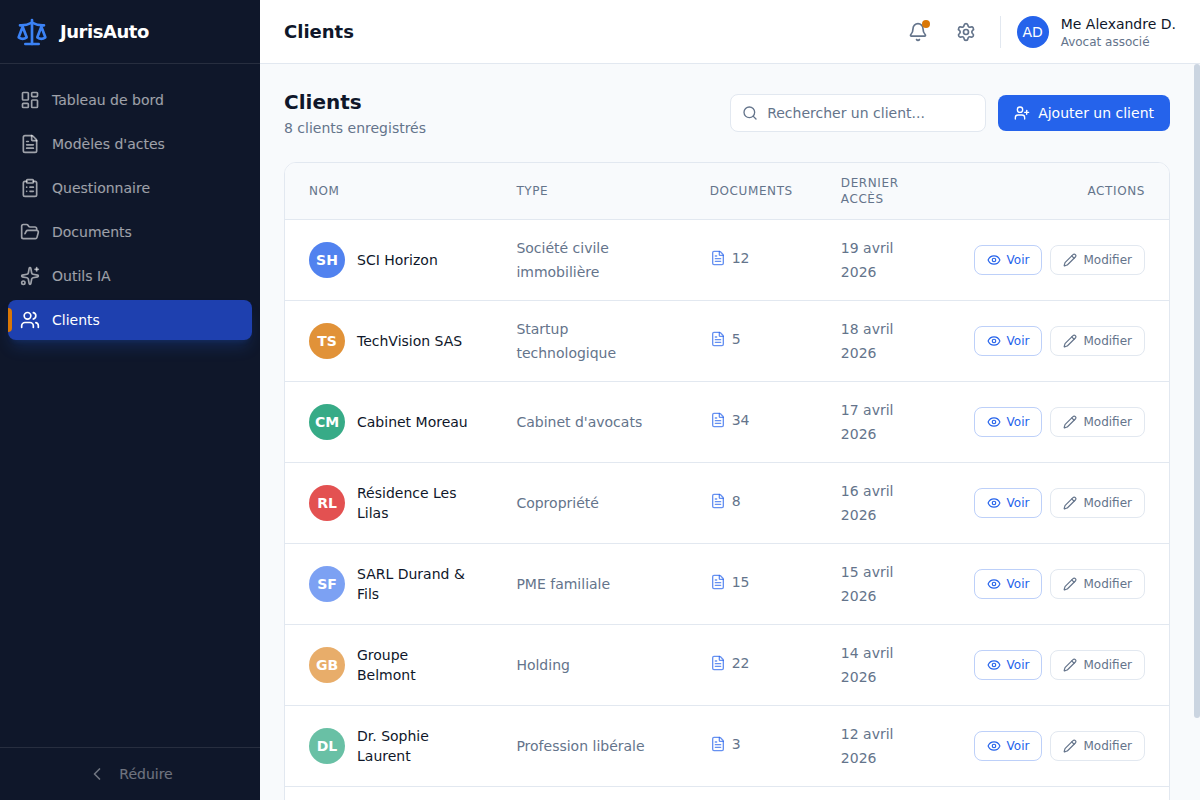Click the search magnifier icon

click(x=750, y=113)
